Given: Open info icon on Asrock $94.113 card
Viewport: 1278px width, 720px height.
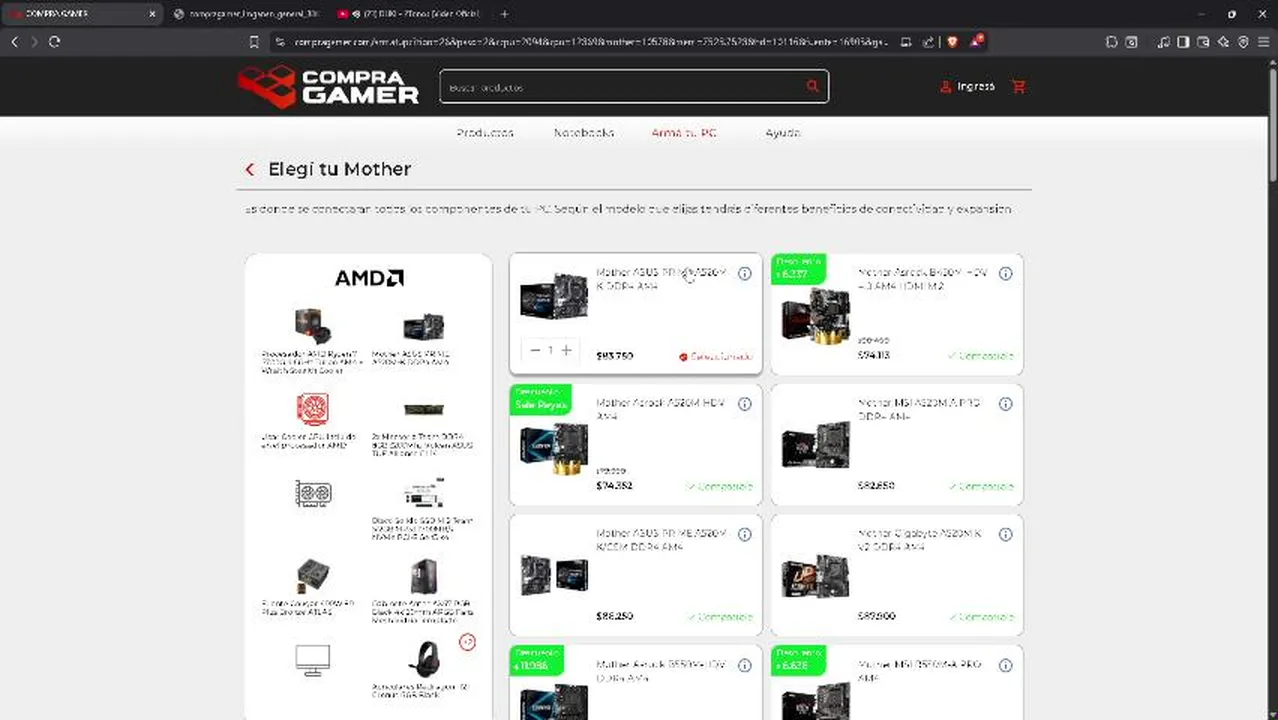Looking at the screenshot, I should [x=1005, y=273].
